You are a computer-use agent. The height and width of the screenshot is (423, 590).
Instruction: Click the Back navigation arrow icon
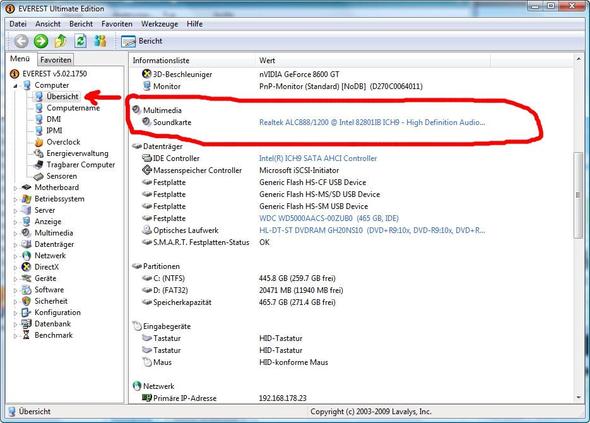click(21, 41)
